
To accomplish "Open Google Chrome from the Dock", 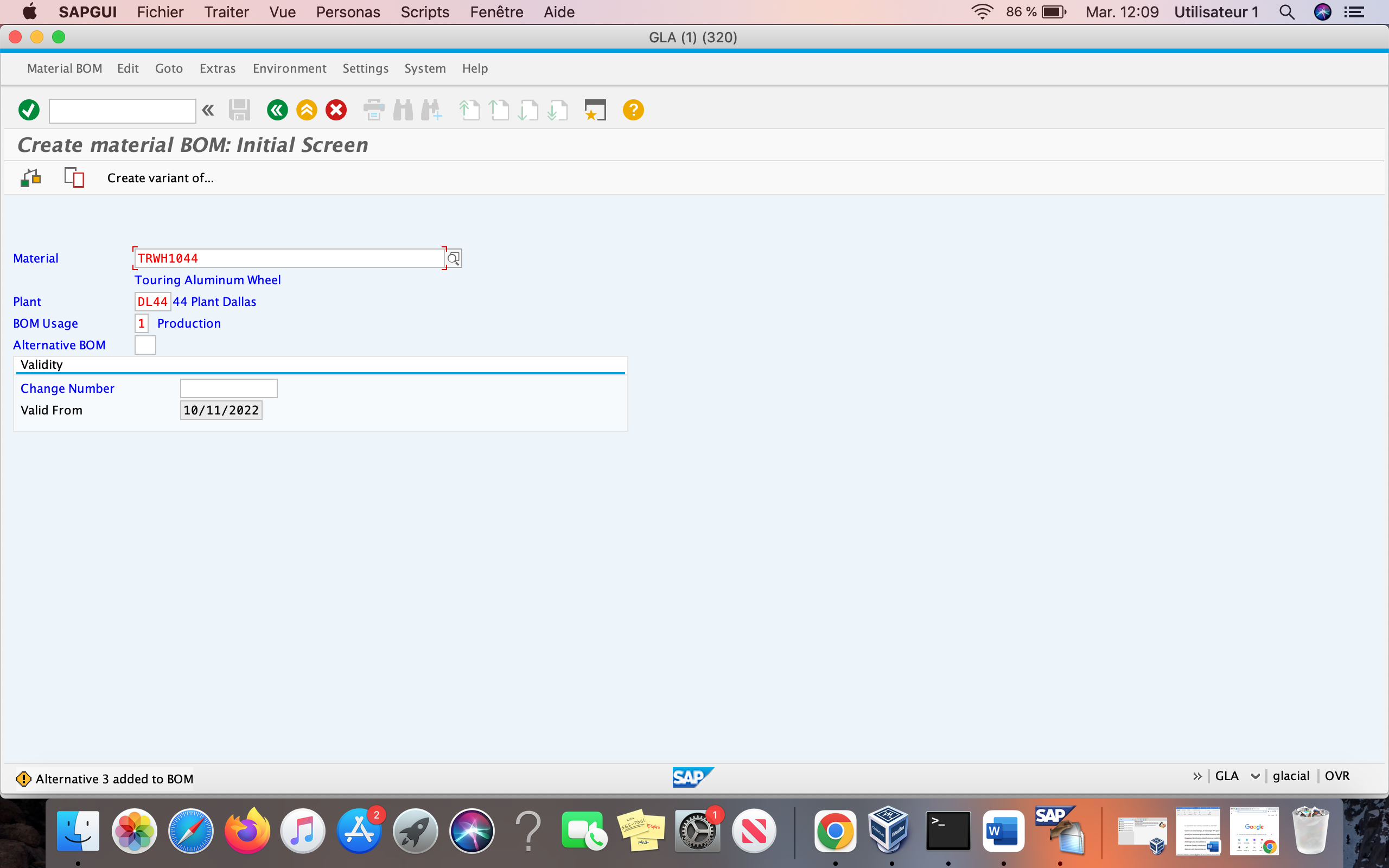I will pos(835,831).
